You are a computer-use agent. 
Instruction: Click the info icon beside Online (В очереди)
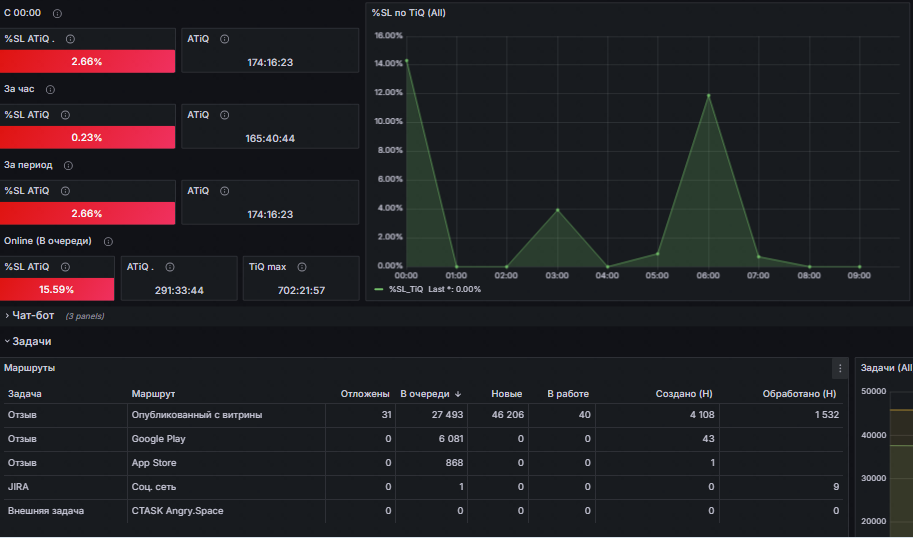tap(108, 242)
